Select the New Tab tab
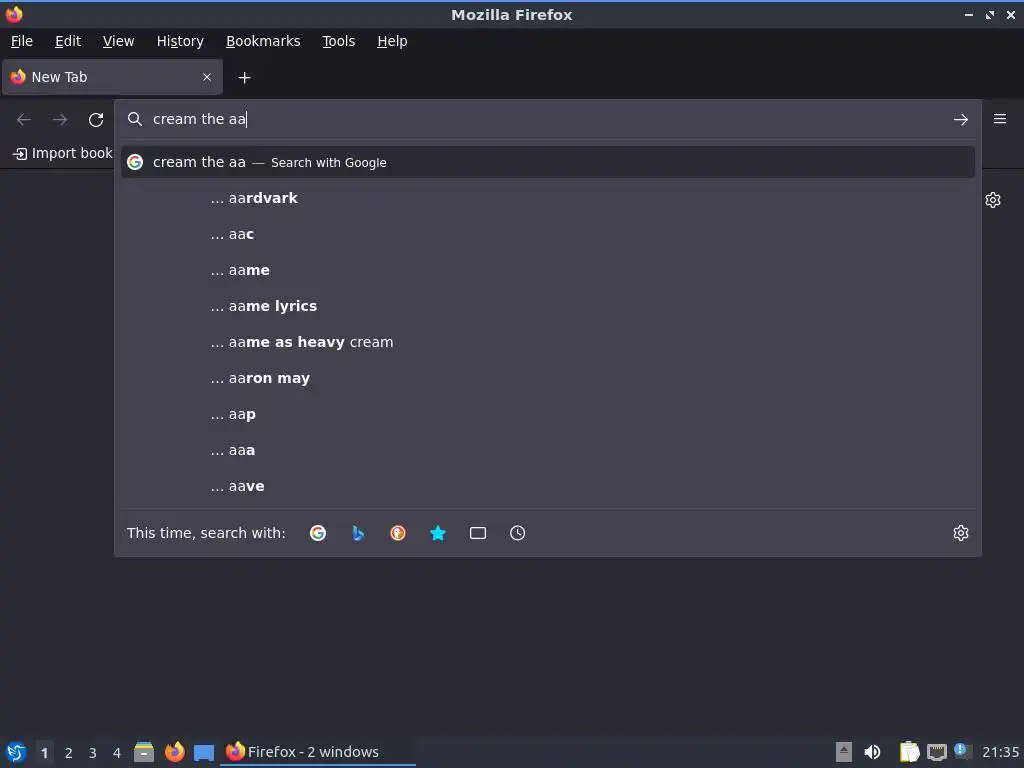The image size is (1024, 768). [x=112, y=77]
